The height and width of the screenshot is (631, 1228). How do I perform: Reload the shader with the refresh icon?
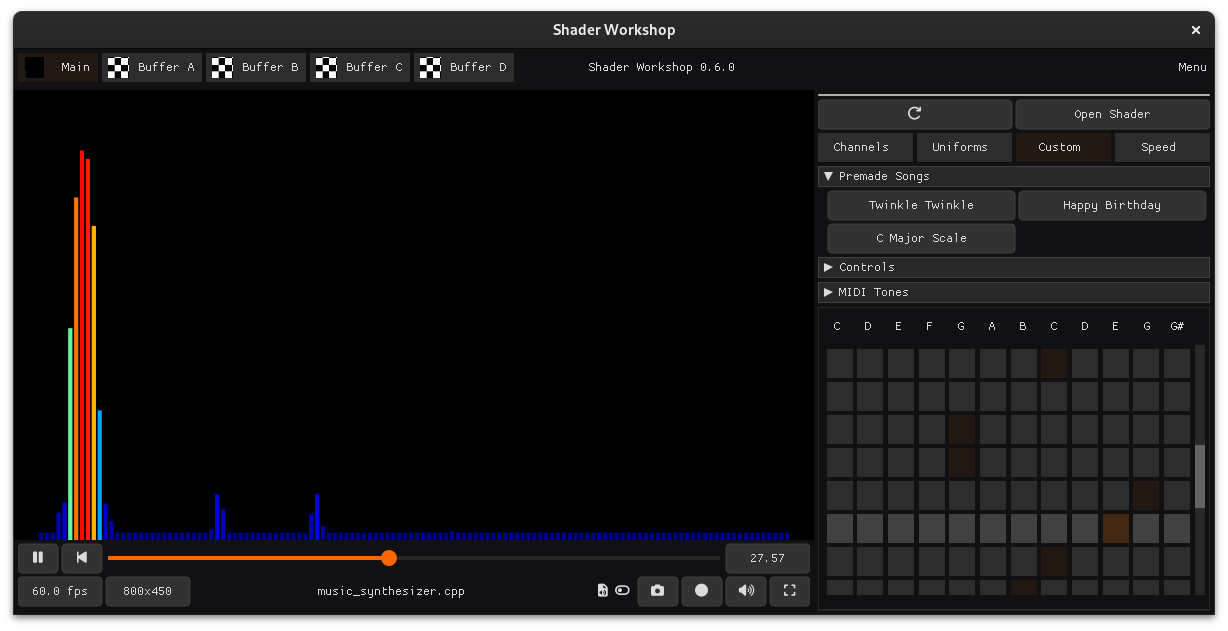click(x=914, y=114)
